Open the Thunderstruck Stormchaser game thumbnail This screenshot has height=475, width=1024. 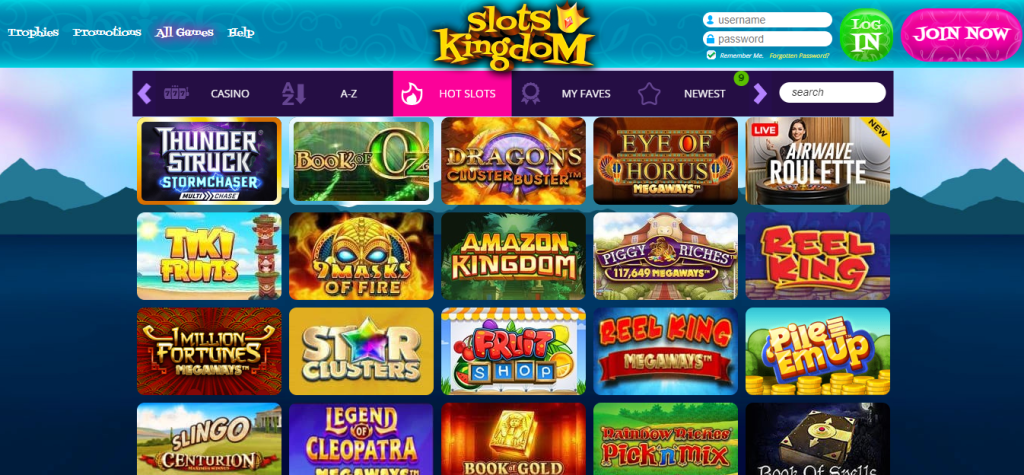(x=209, y=161)
